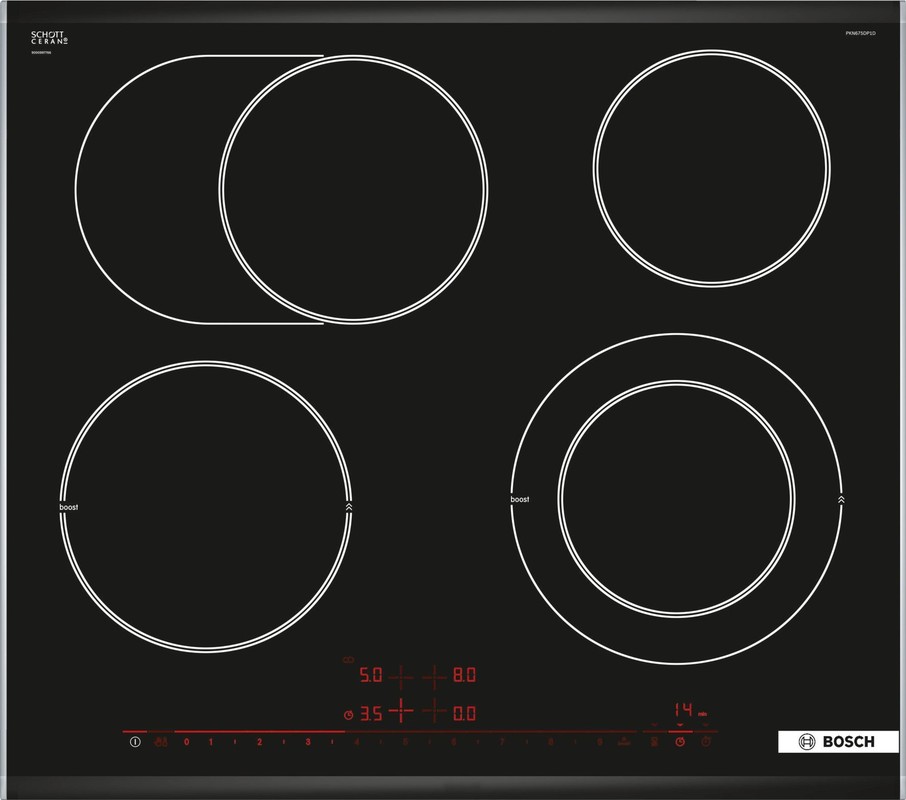
Task: Set heat level 3 on the slider
Action: pyautogui.click(x=308, y=742)
